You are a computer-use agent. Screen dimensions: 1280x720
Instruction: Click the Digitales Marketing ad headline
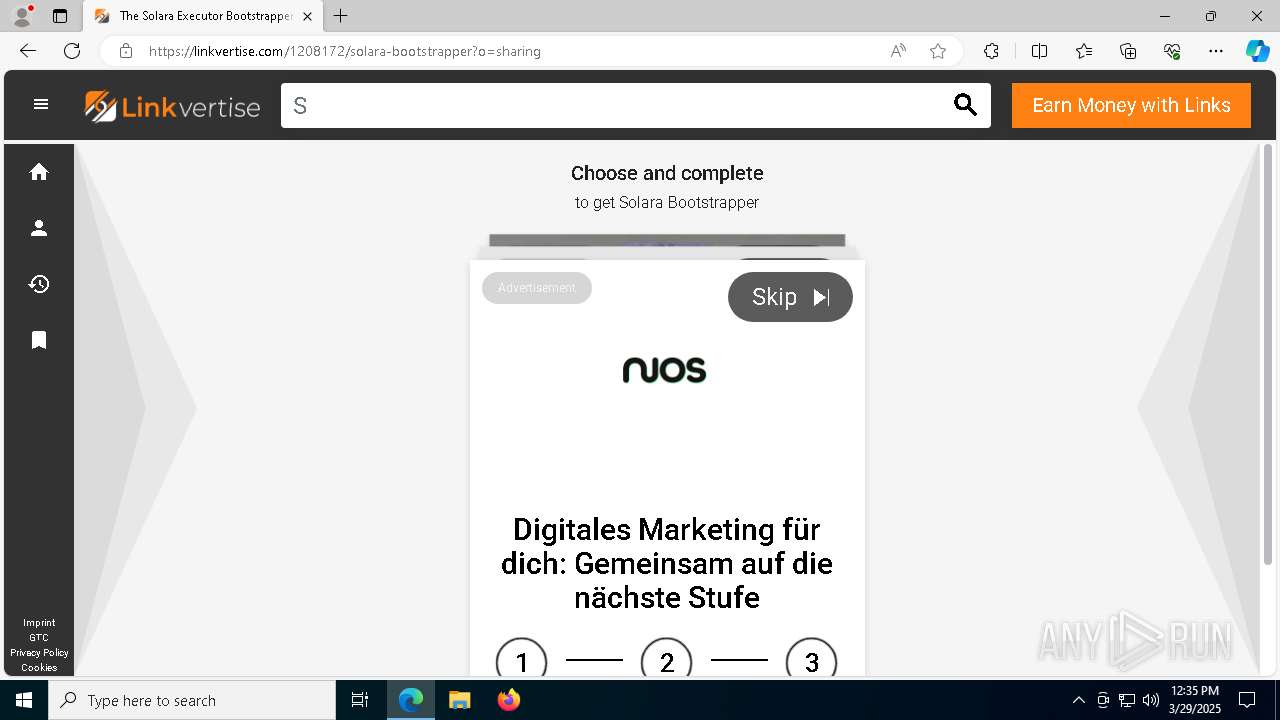[667, 563]
